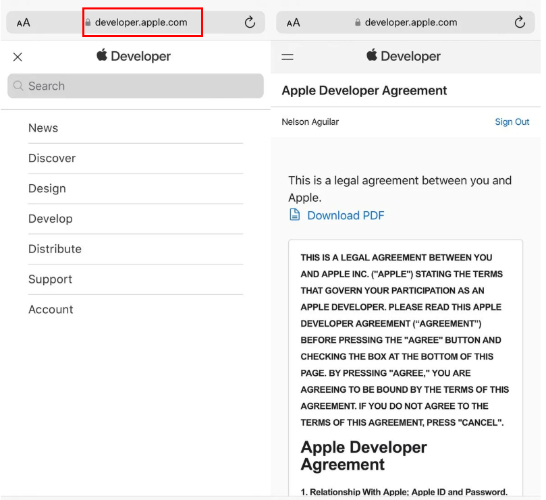Tap the Apple Developer logo in left browser
The height and width of the screenshot is (500, 546).
(134, 56)
